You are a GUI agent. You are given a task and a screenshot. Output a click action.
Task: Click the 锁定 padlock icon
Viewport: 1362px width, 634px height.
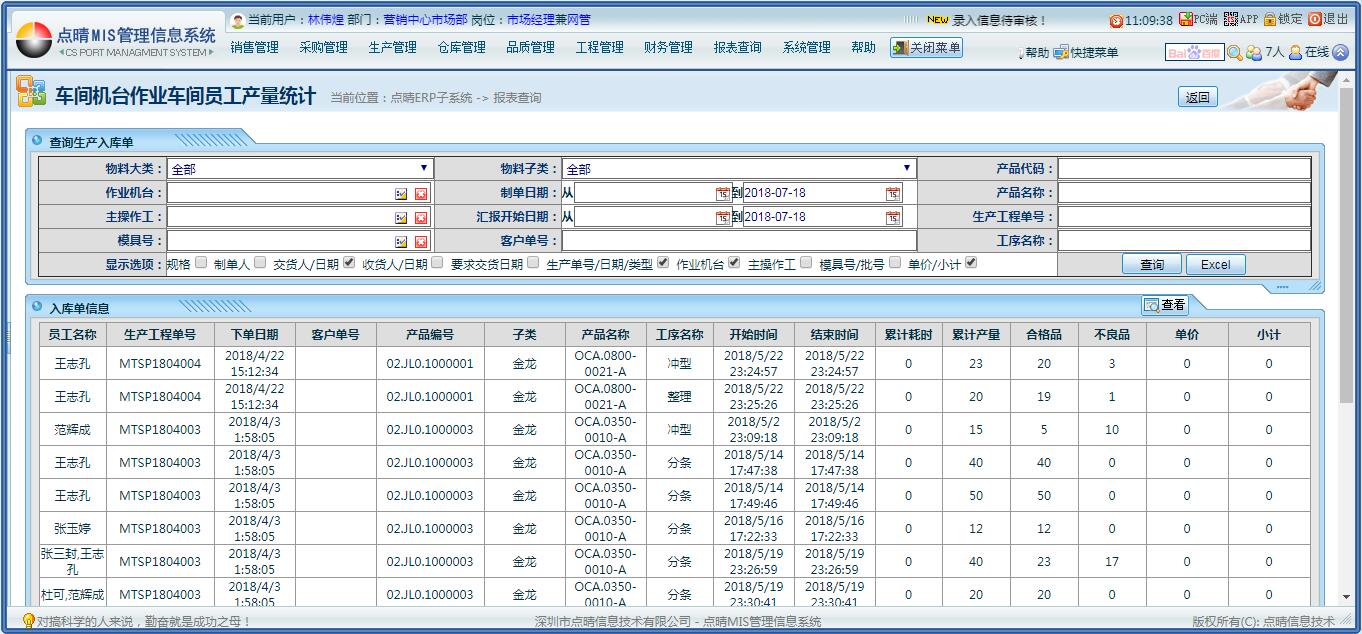coord(1270,19)
